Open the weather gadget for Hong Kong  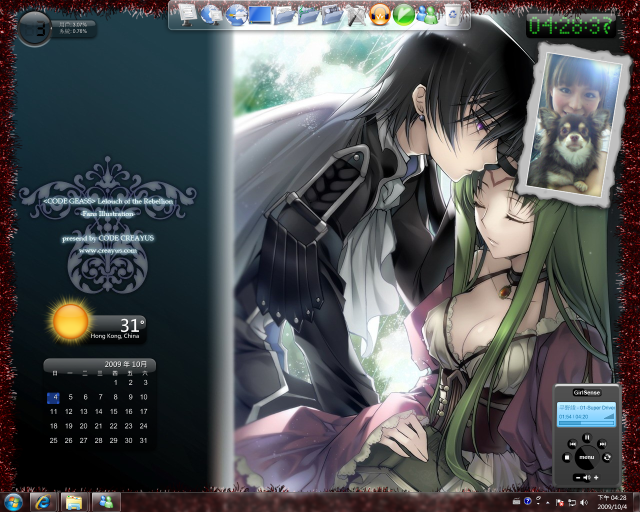72,322
